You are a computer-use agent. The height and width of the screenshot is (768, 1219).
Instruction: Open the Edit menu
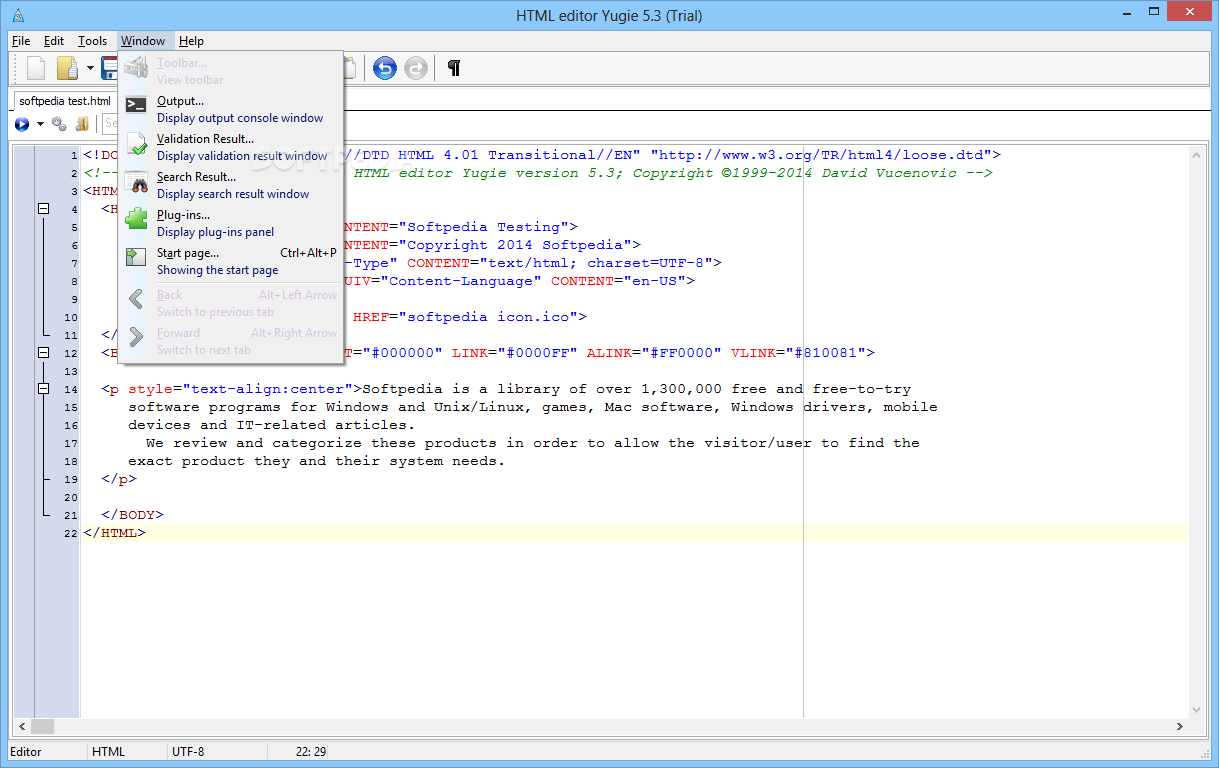coord(54,41)
